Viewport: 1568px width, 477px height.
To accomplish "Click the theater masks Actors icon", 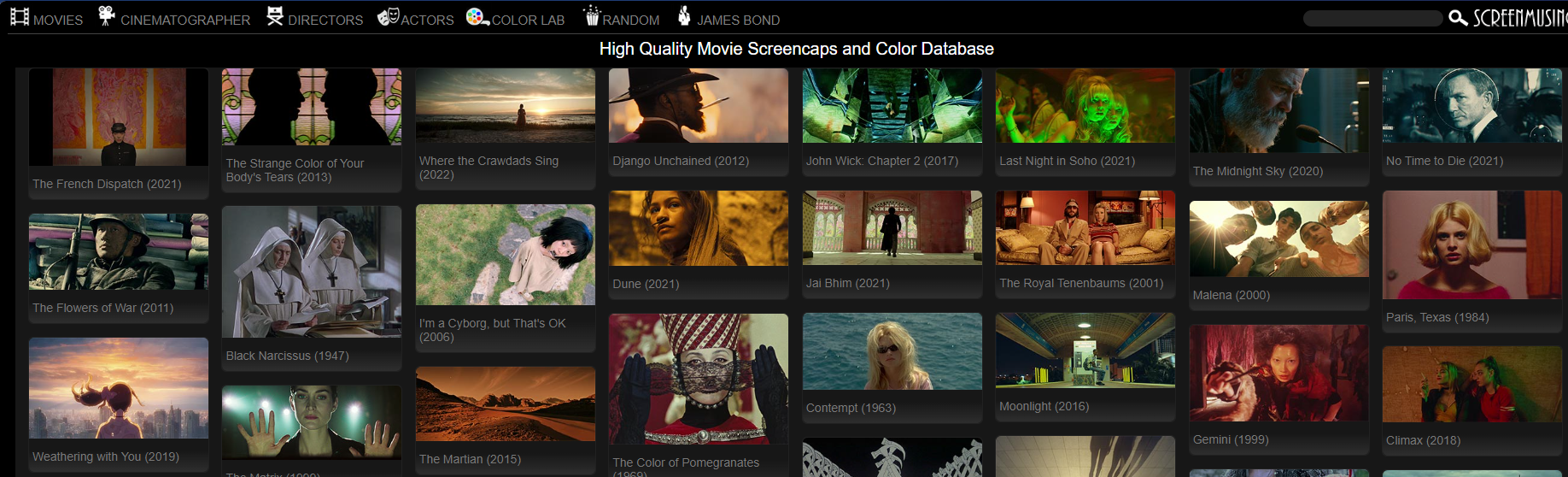I will [x=389, y=16].
